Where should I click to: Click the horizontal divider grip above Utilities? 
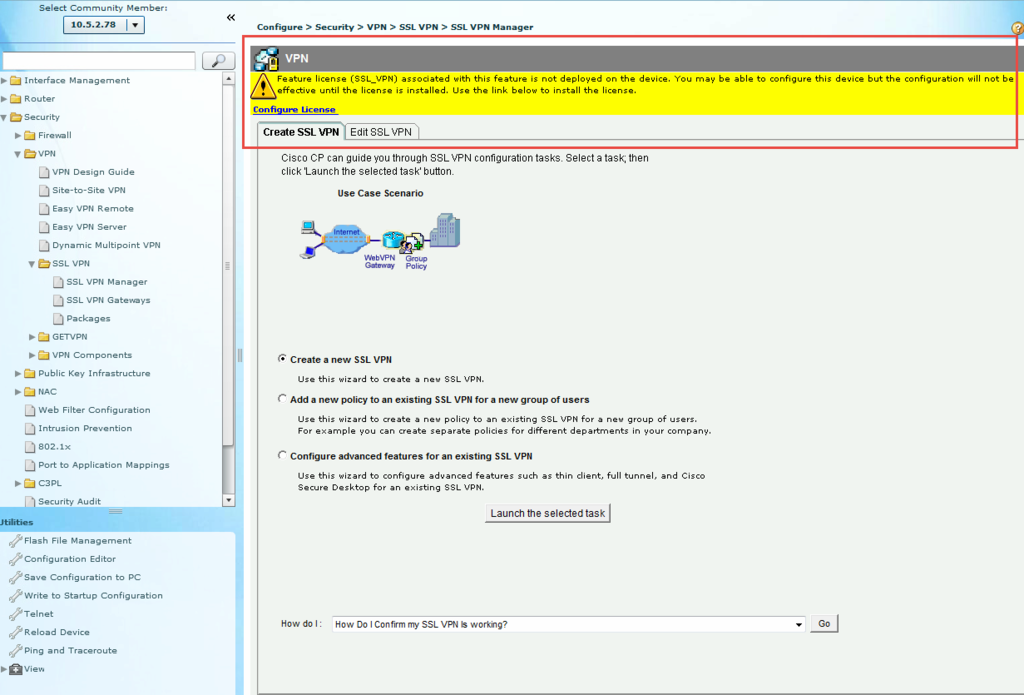tap(116, 511)
